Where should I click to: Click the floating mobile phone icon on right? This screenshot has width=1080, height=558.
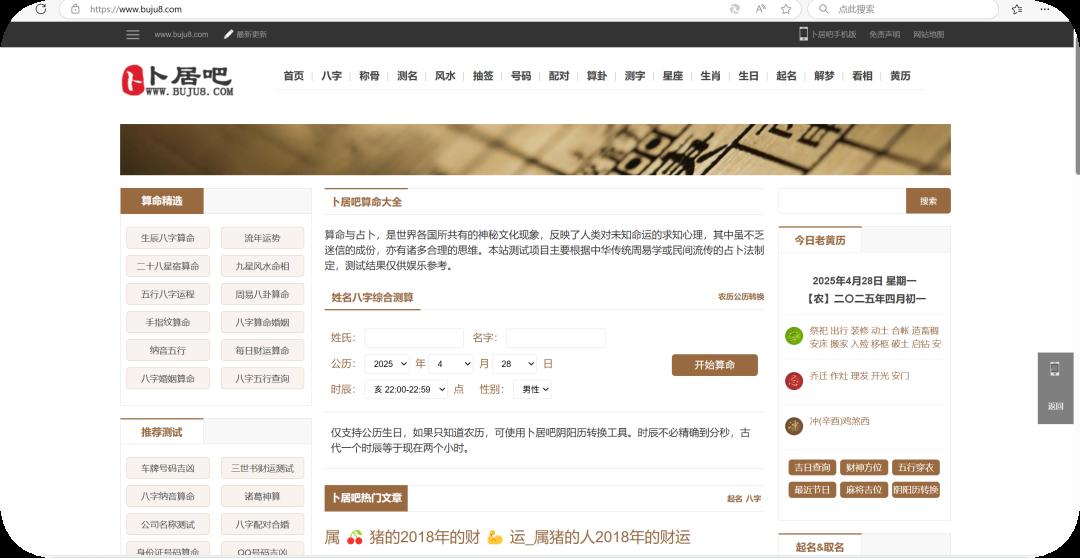tap(1055, 369)
